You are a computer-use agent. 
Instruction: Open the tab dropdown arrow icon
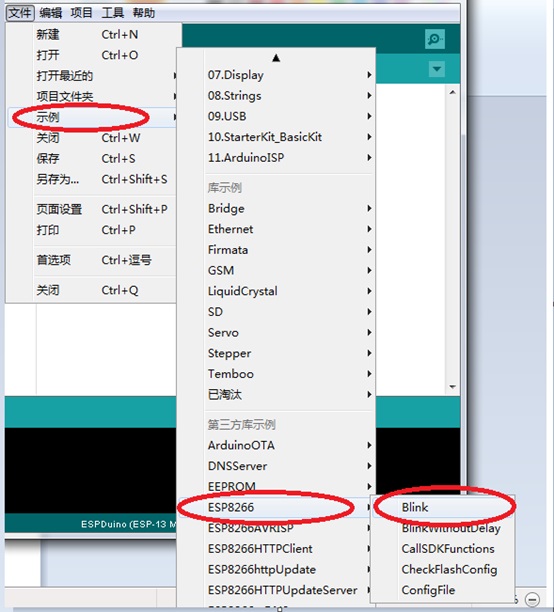436,69
